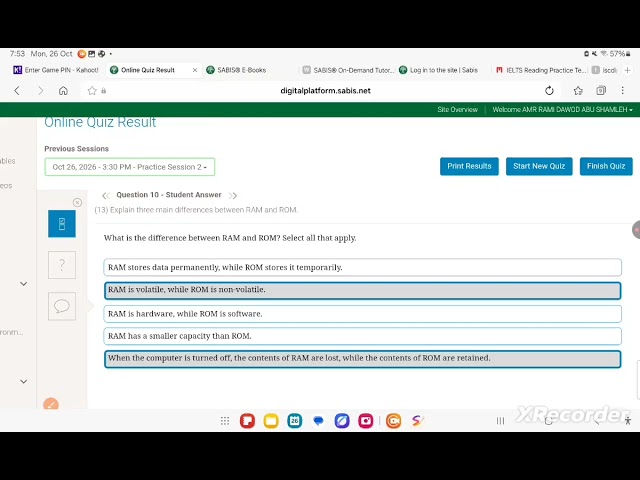The image size is (640, 480).
Task: Open the orange XRecorder app in taskbar
Action: 393,421
